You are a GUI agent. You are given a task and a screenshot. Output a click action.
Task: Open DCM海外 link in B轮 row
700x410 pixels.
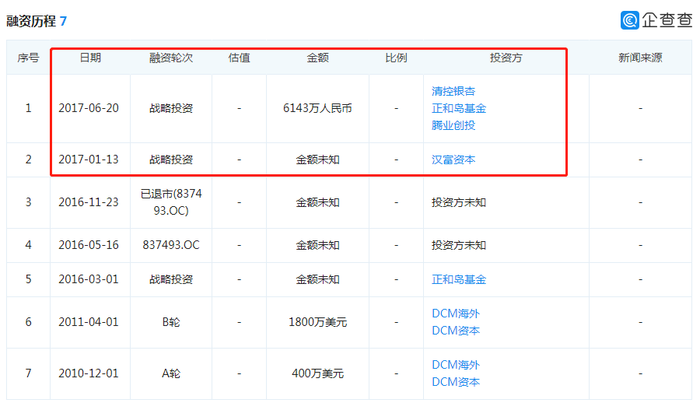click(x=455, y=314)
